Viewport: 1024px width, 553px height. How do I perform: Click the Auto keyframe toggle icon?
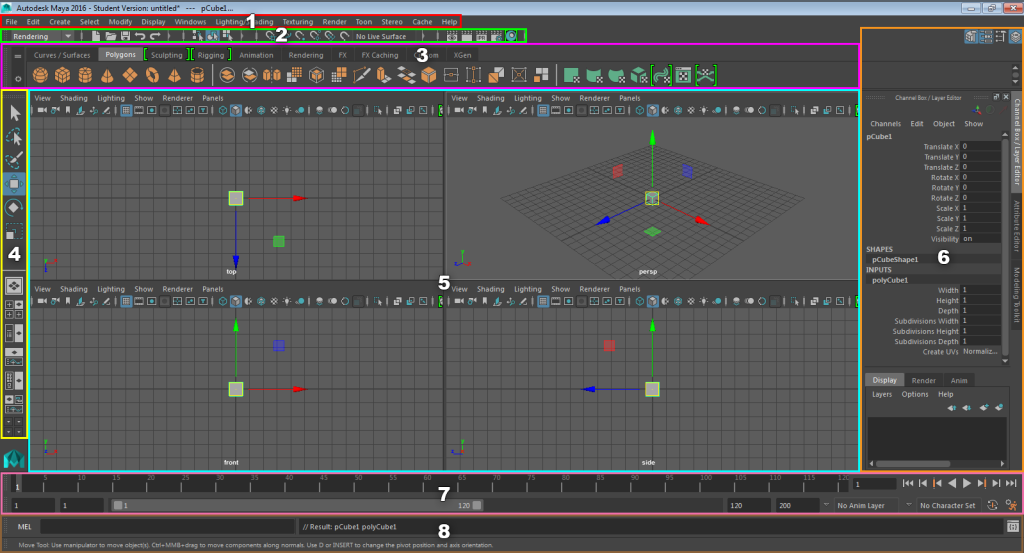[x=993, y=505]
